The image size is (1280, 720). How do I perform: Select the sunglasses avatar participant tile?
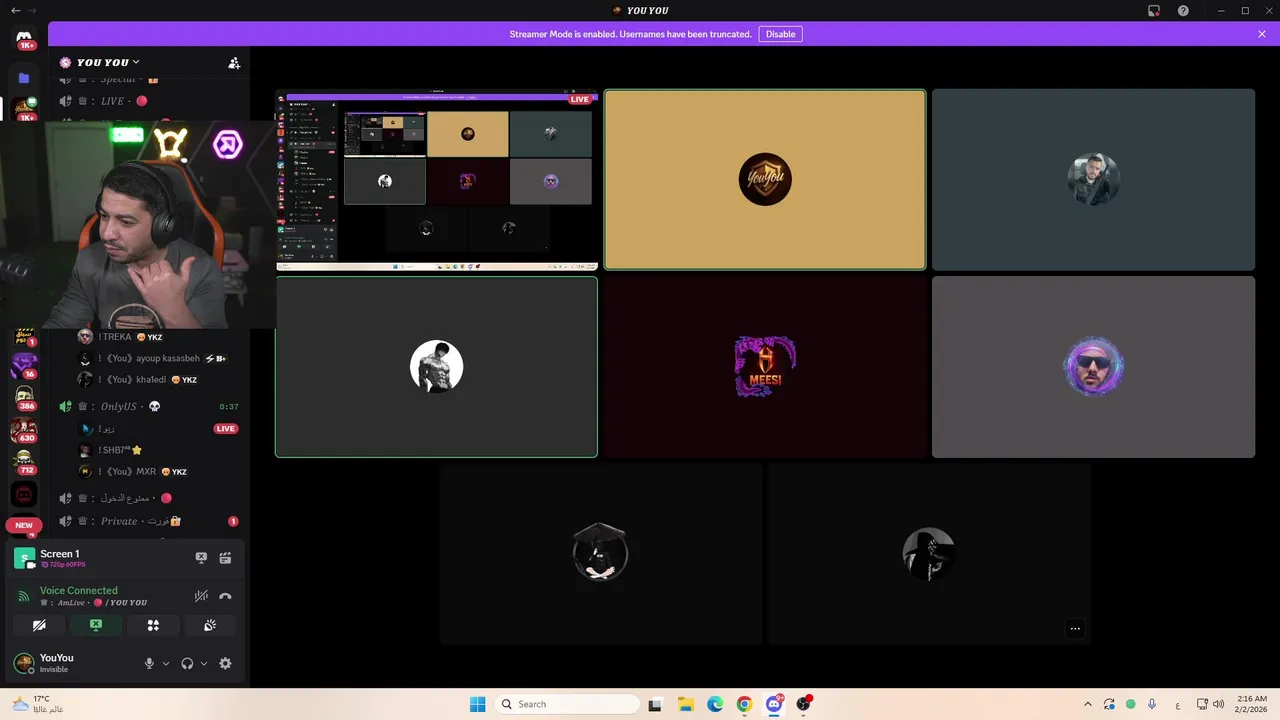[x=1093, y=367]
